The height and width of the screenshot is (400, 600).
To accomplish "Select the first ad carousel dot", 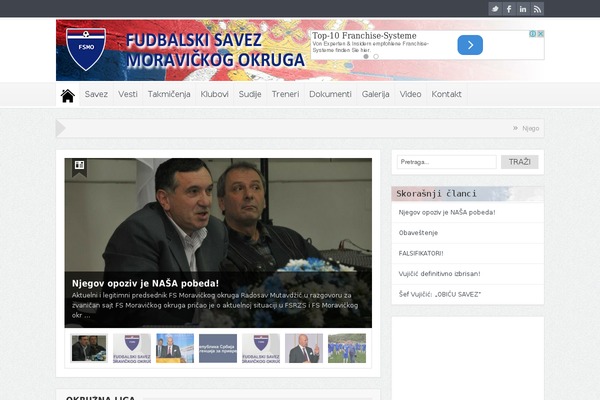I will [366, 56].
